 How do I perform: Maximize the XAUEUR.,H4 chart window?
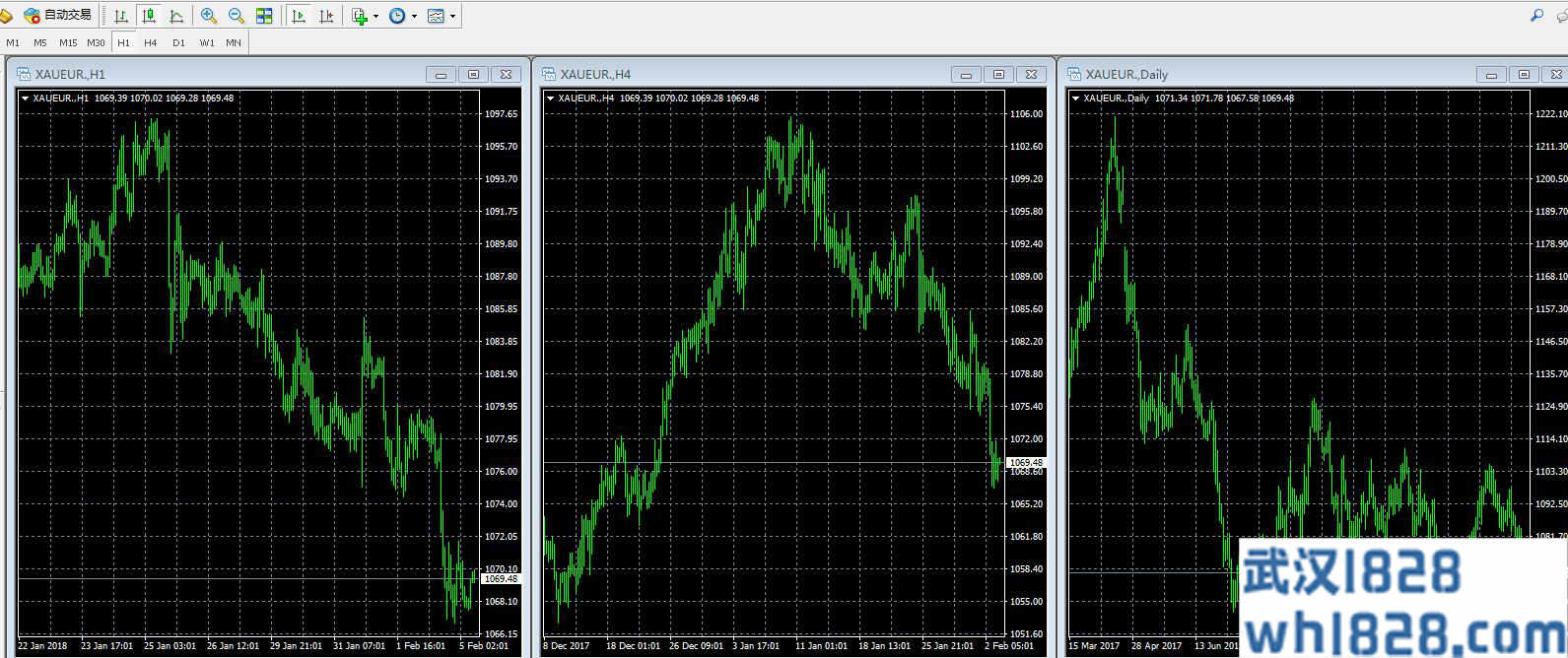pos(998,75)
